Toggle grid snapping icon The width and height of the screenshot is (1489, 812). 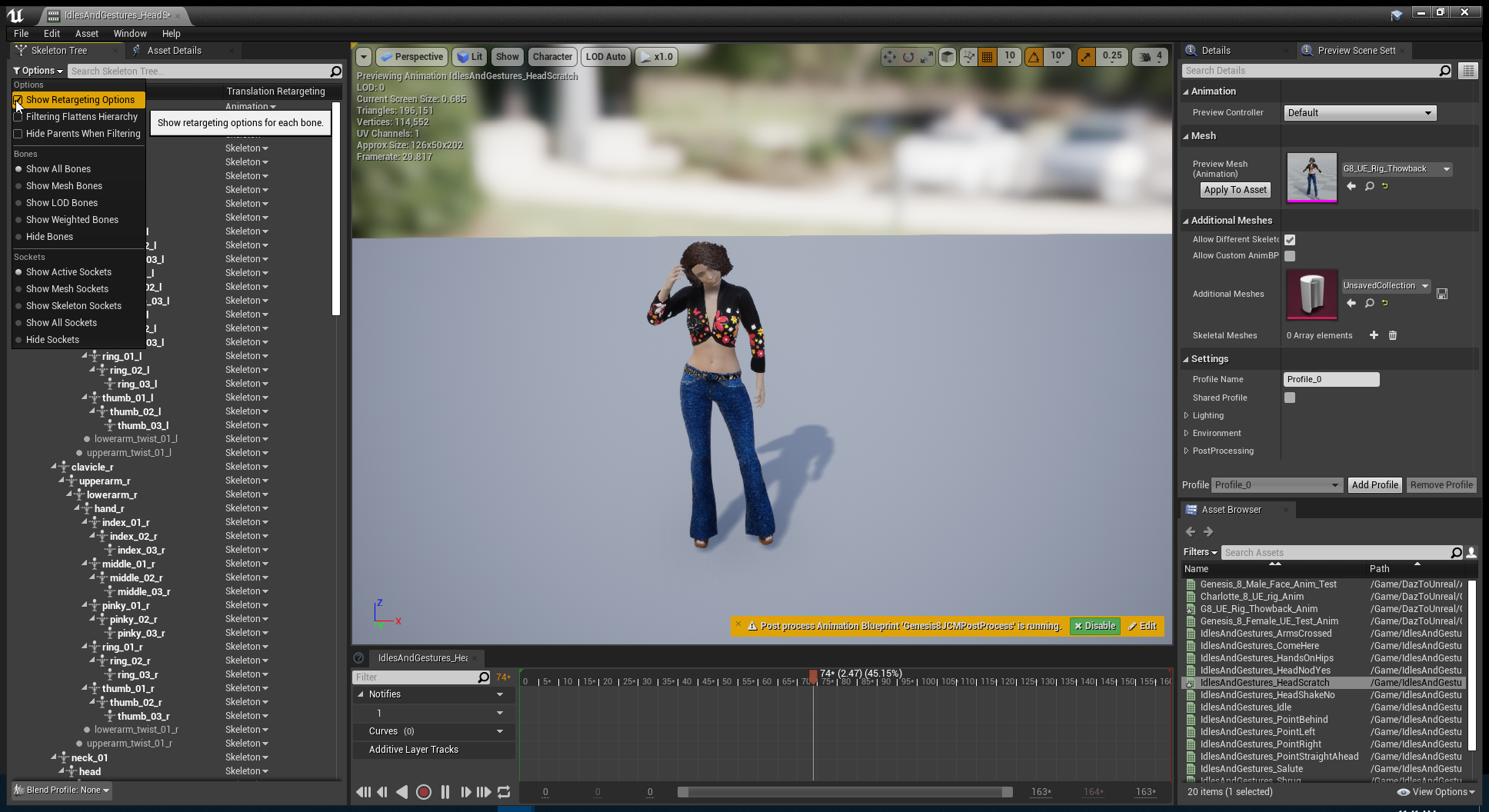988,57
